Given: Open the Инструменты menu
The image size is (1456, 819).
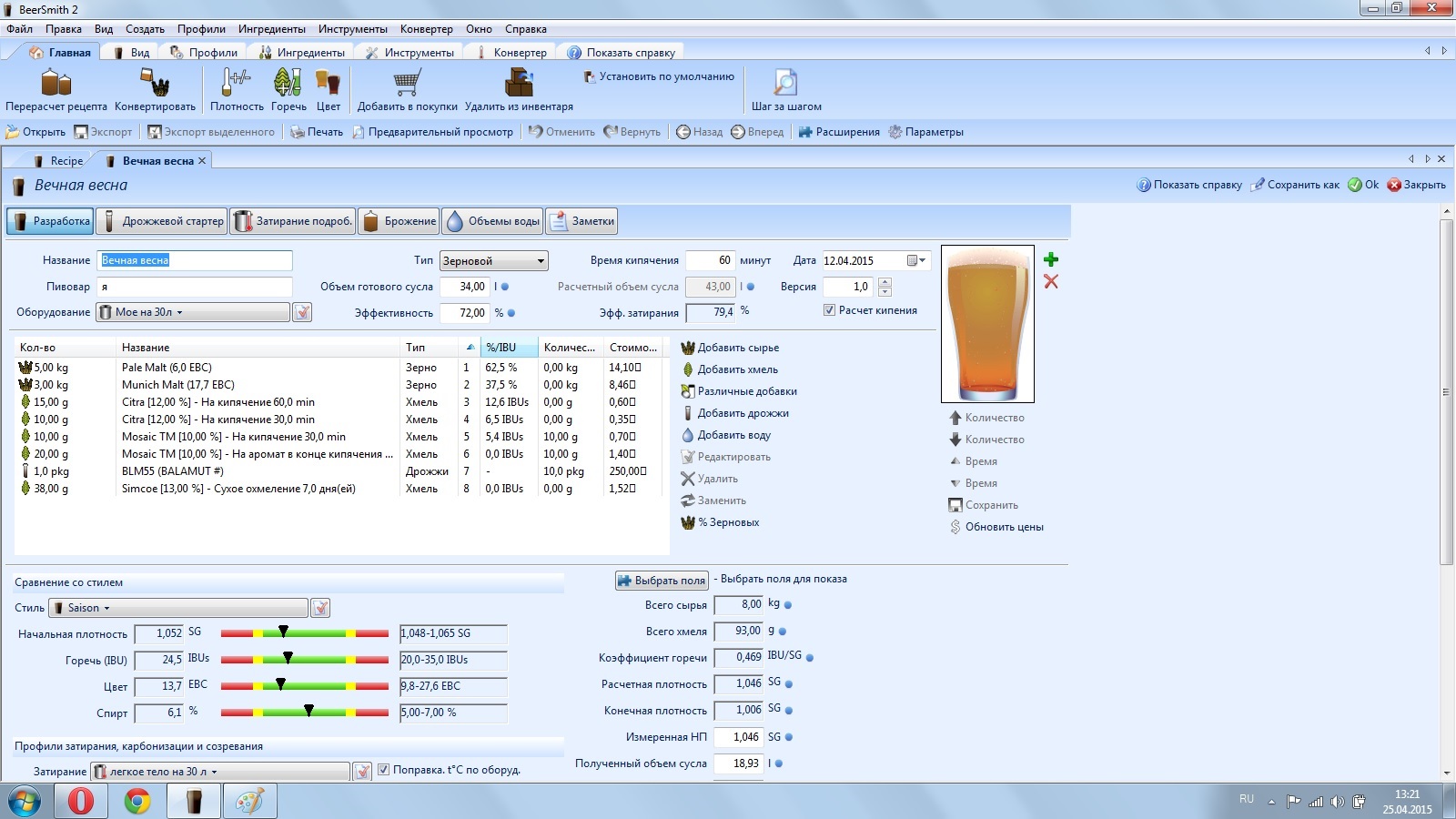Looking at the screenshot, I should (352, 29).
